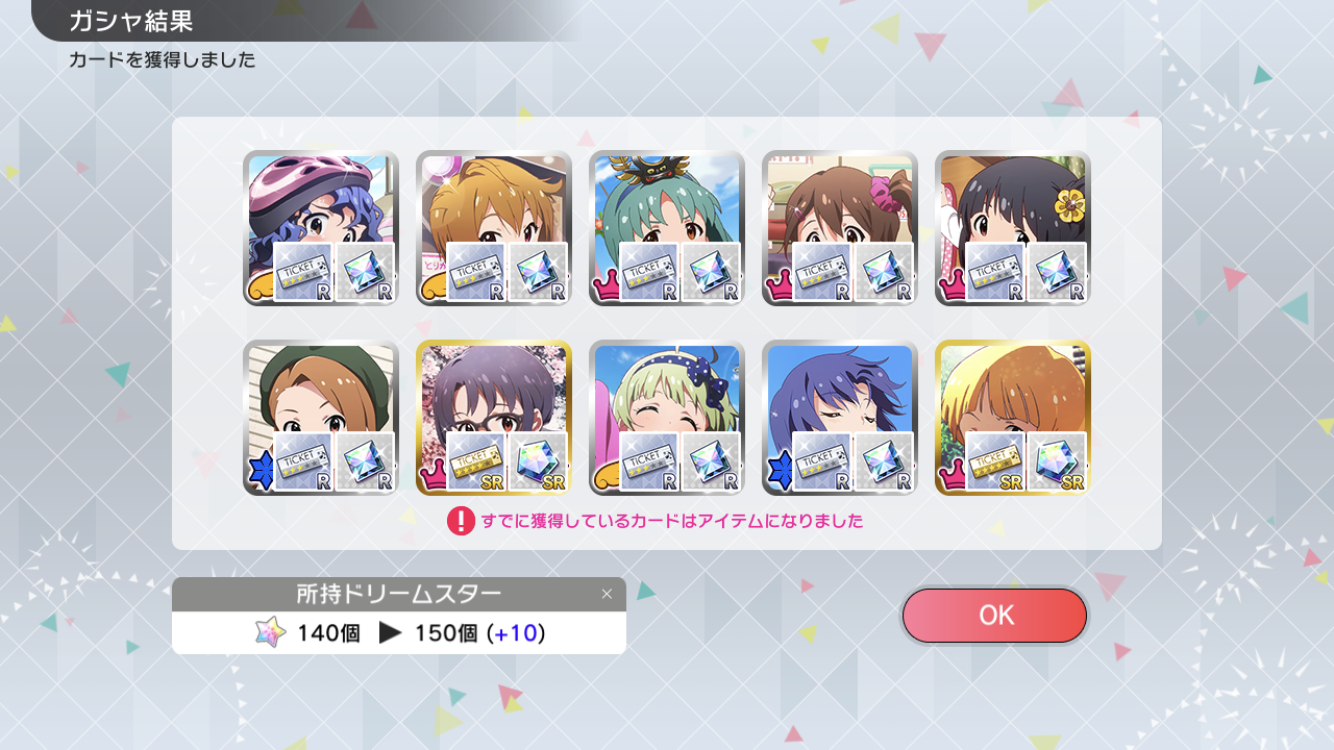Tap the blonde girl SR card
This screenshot has height=750, width=1334.
click(1012, 418)
